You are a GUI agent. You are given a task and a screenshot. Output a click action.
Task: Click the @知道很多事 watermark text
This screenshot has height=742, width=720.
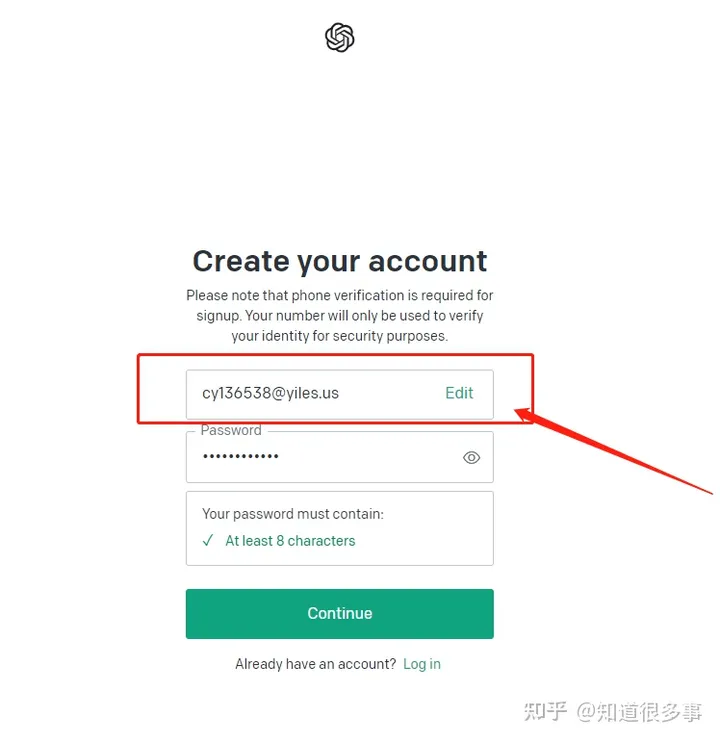click(x=639, y=712)
